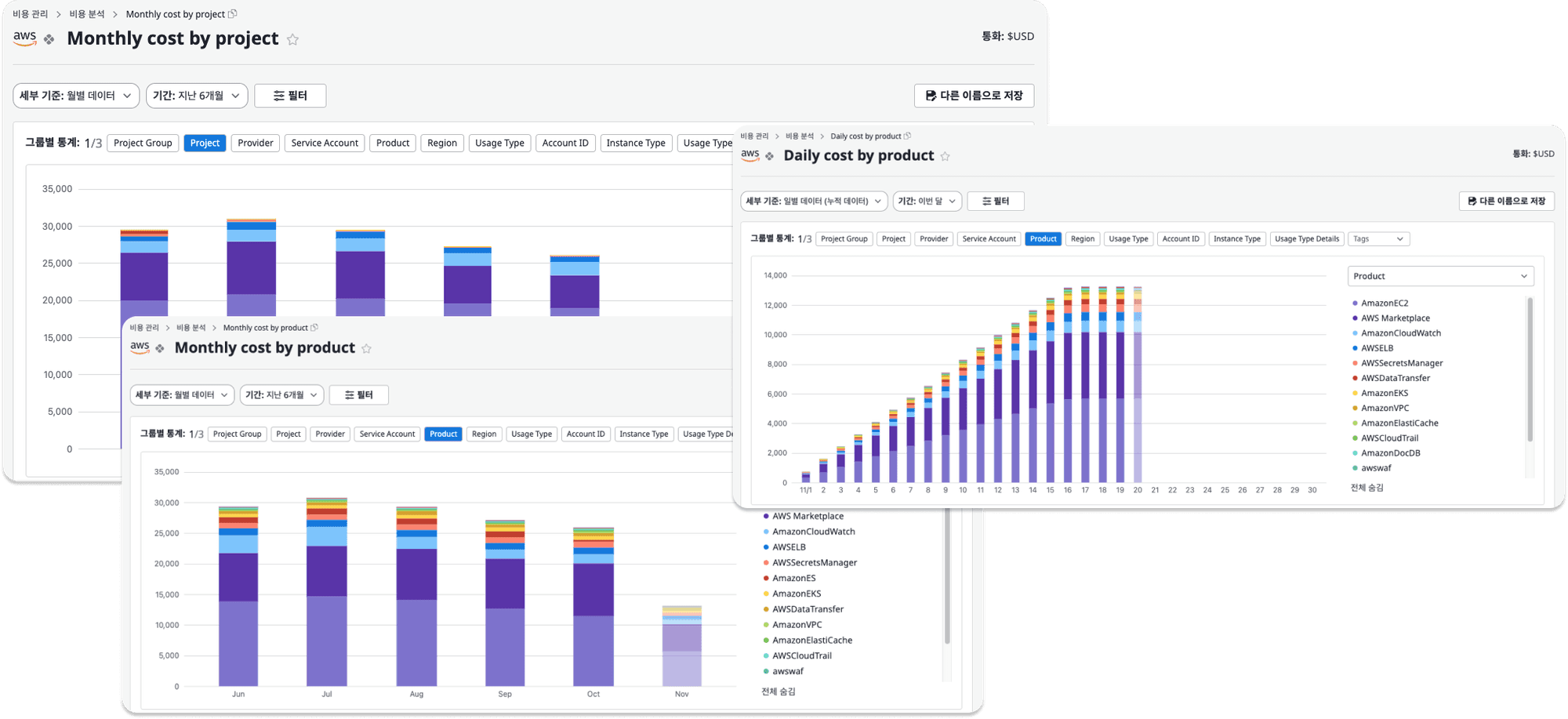Click 필터 button in Monthly cost by product
The width and height of the screenshot is (1568, 719).
tap(359, 395)
